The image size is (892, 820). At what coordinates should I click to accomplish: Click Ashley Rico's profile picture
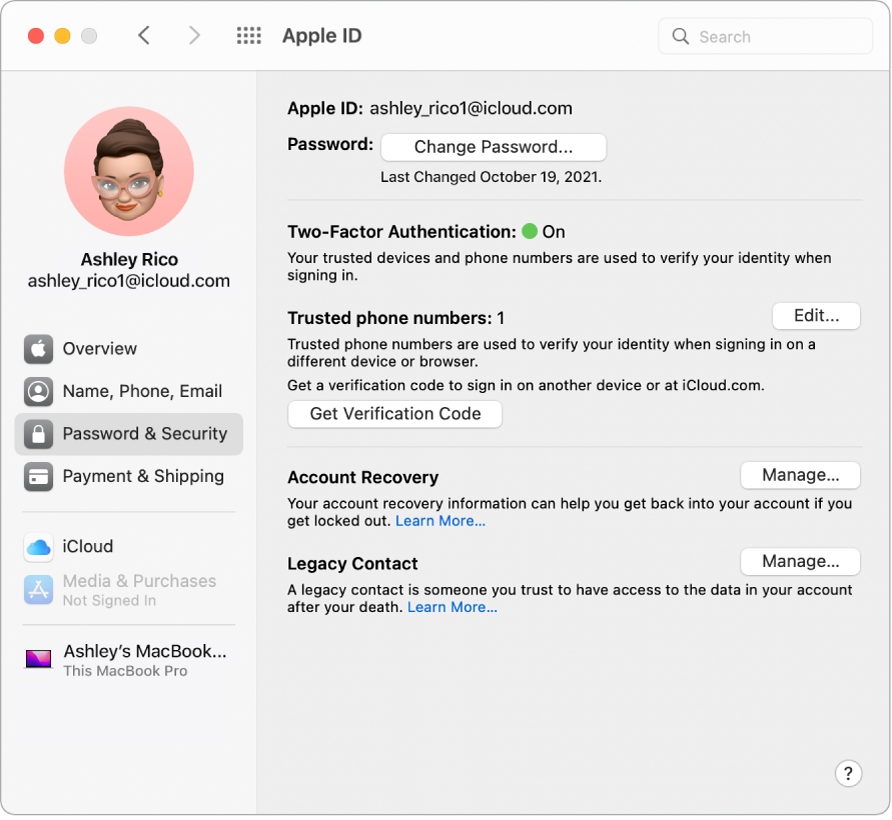pos(129,171)
